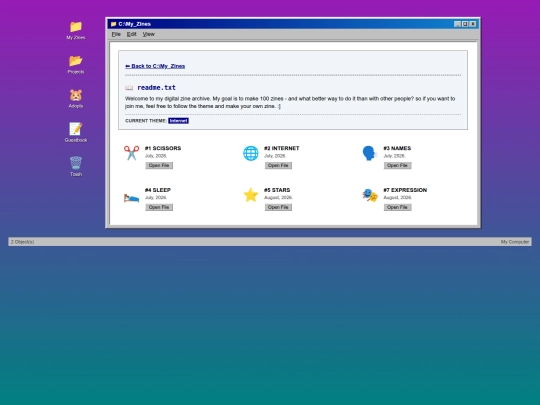Click the 2 Object(s) status bar text
The width and height of the screenshot is (540, 405).
click(22, 242)
